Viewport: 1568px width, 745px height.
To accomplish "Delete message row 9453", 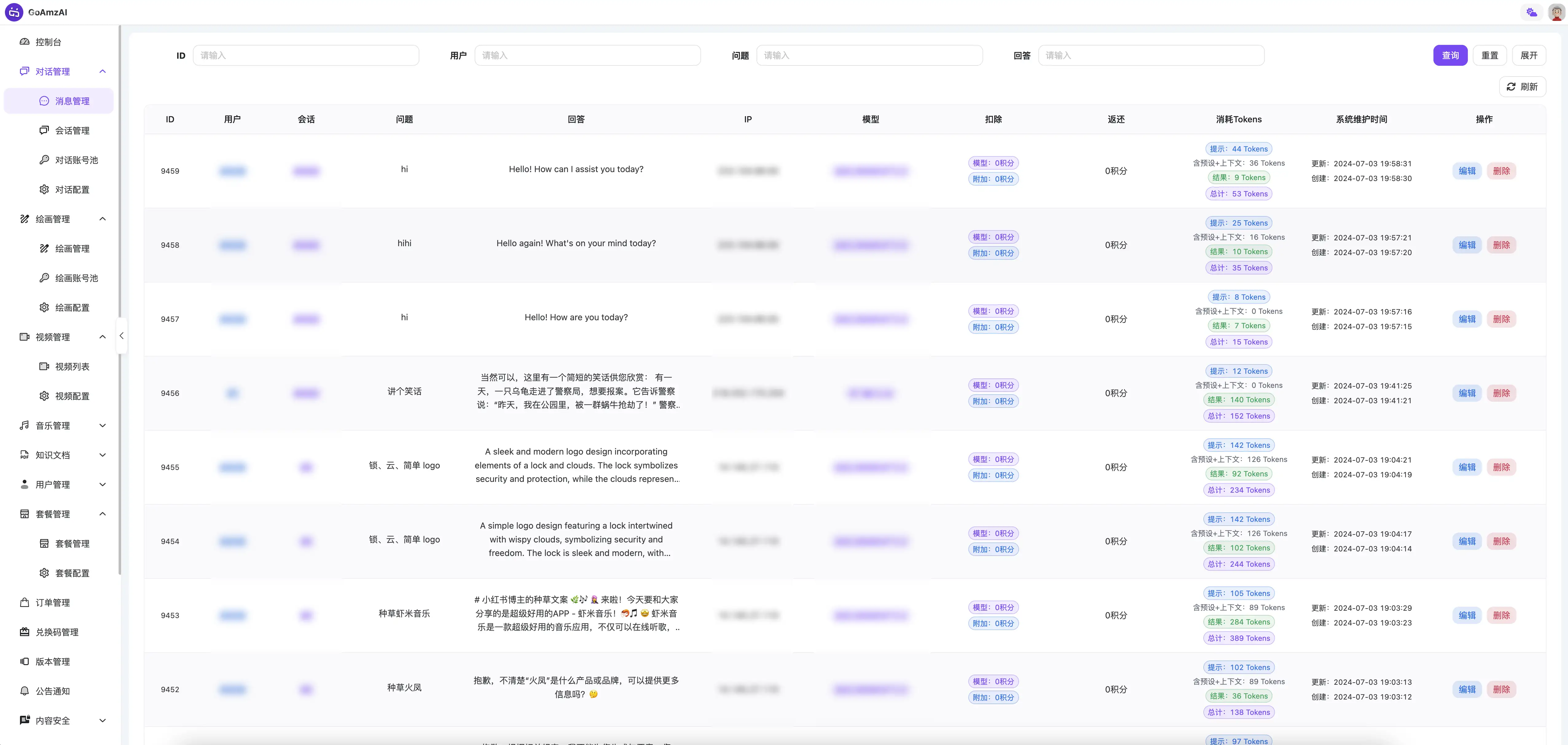I will click(x=1501, y=615).
